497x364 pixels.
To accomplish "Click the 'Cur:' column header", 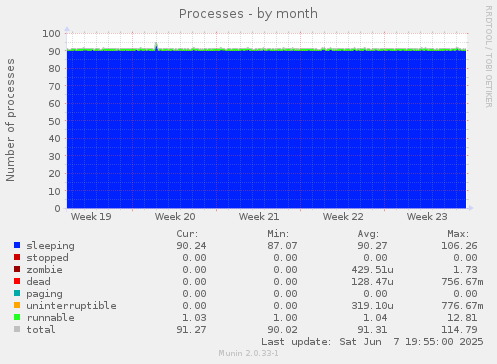I will [187, 234].
